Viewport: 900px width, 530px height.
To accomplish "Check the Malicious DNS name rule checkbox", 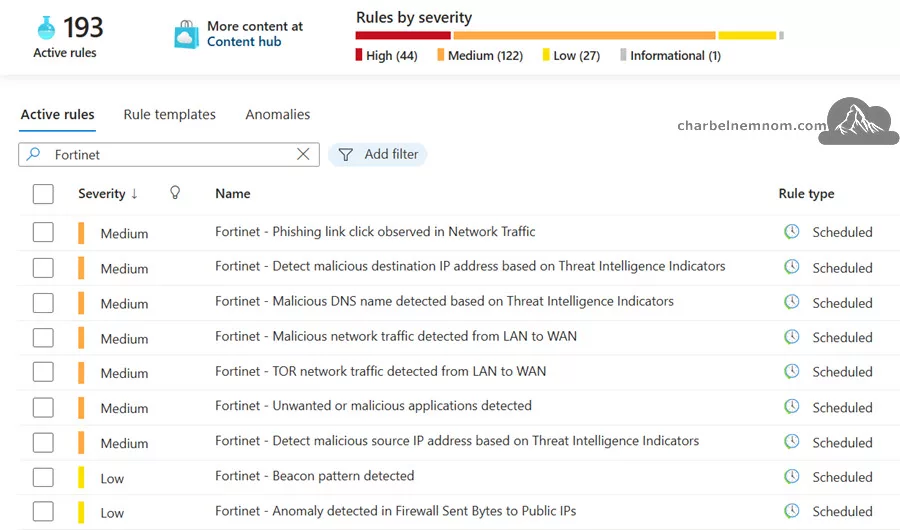I will pos(43,303).
